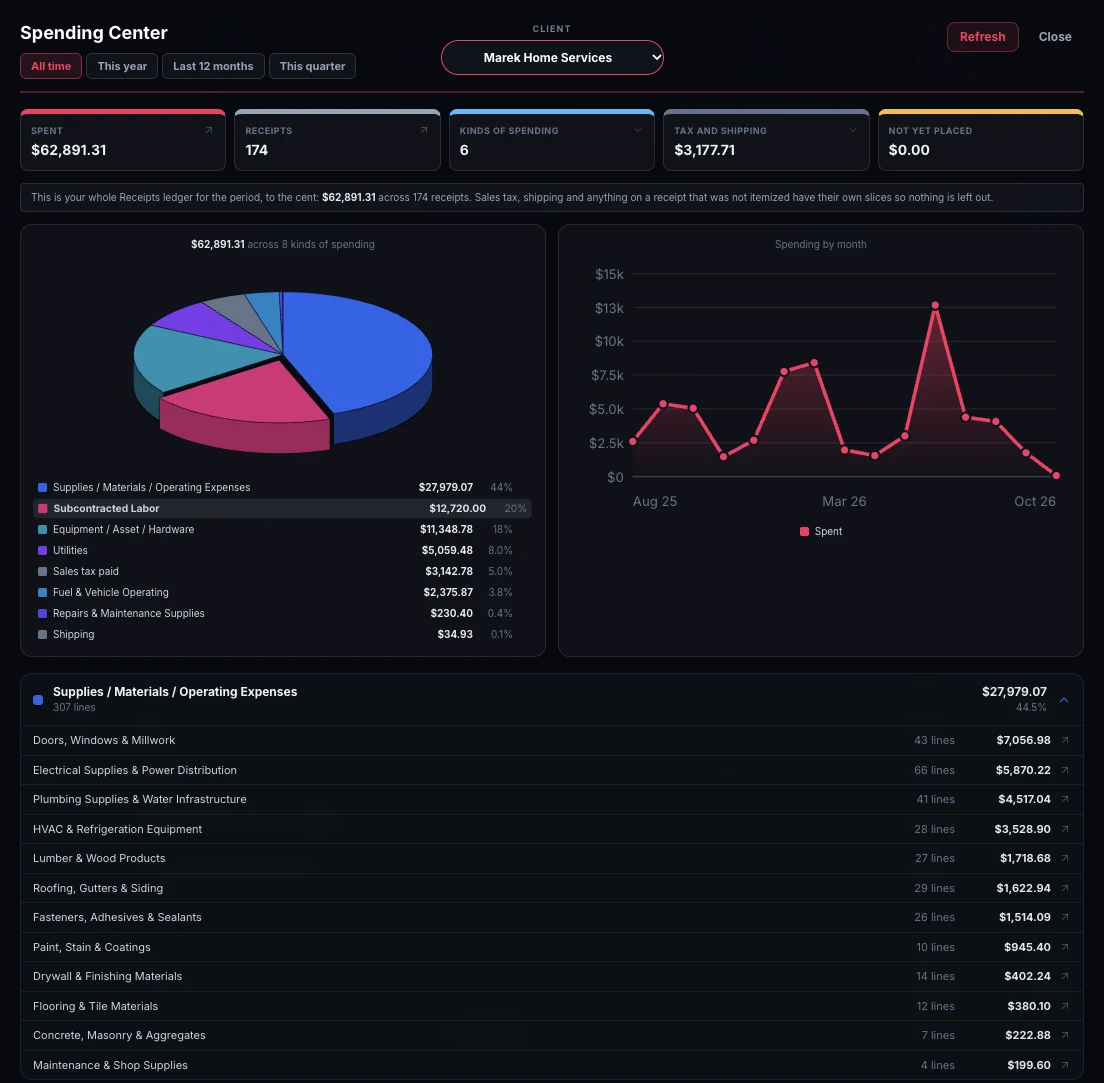Select the This year filter
This screenshot has width=1104, height=1083.
pos(122,66)
